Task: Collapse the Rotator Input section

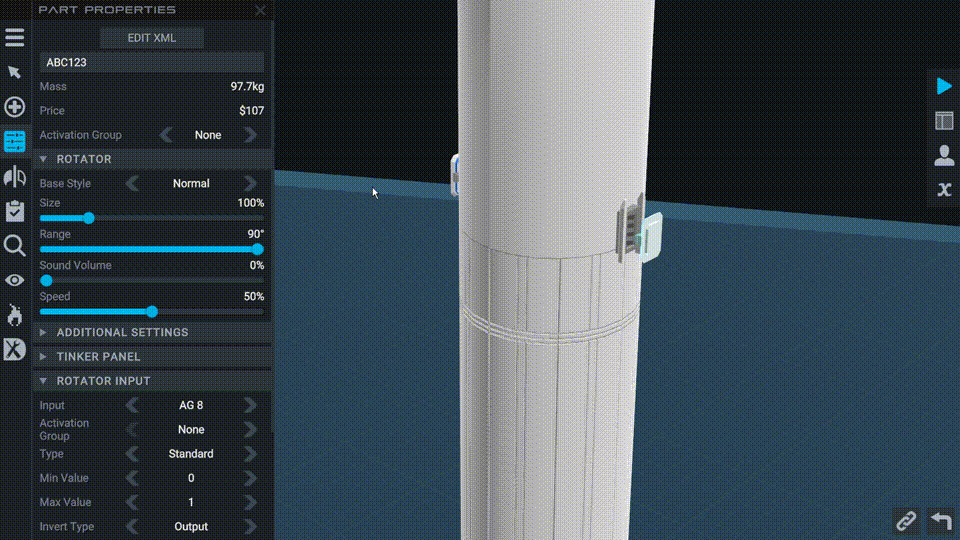Action: click(x=44, y=381)
